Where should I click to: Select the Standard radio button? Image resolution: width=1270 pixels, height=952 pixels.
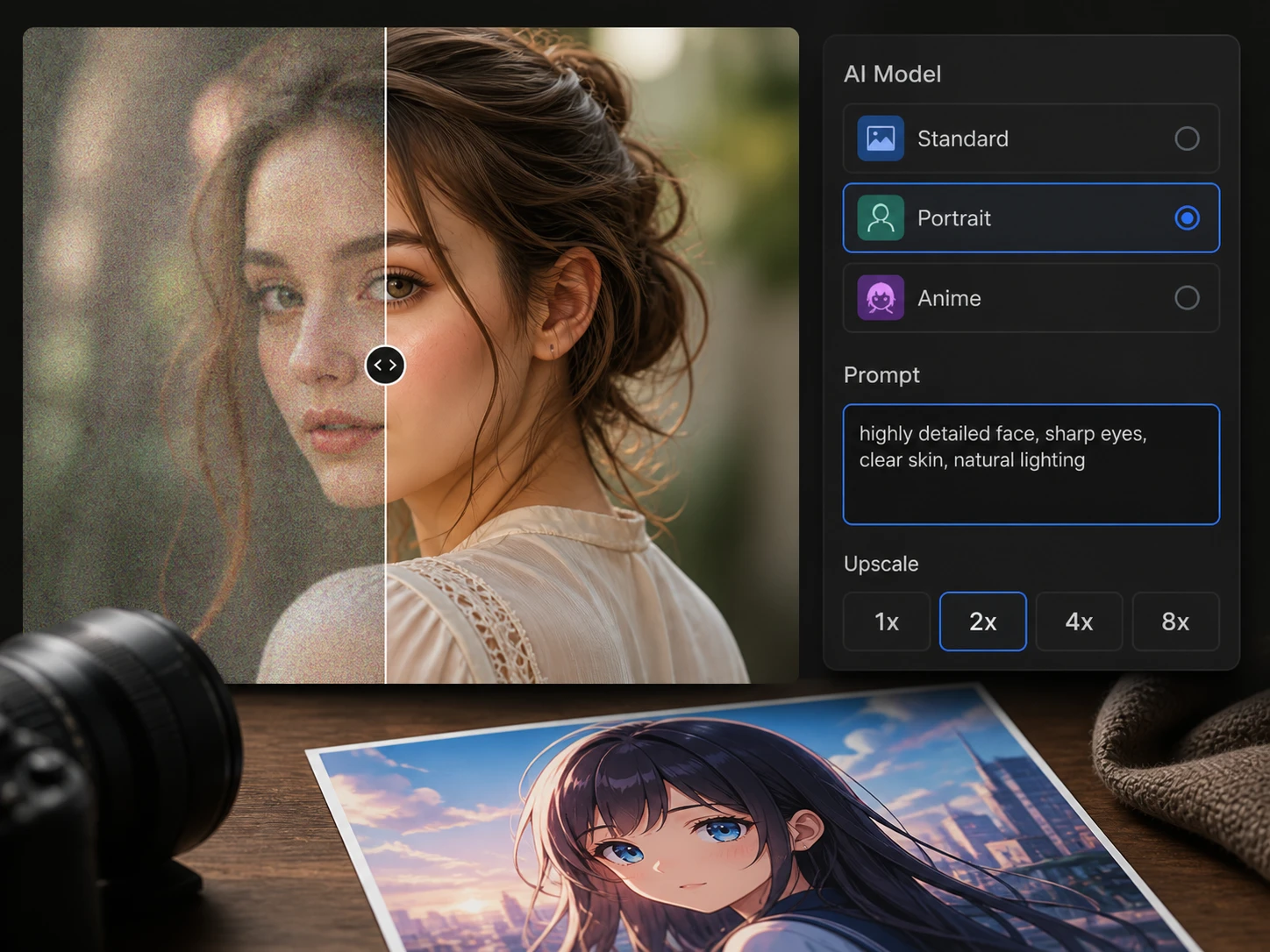click(x=1187, y=139)
